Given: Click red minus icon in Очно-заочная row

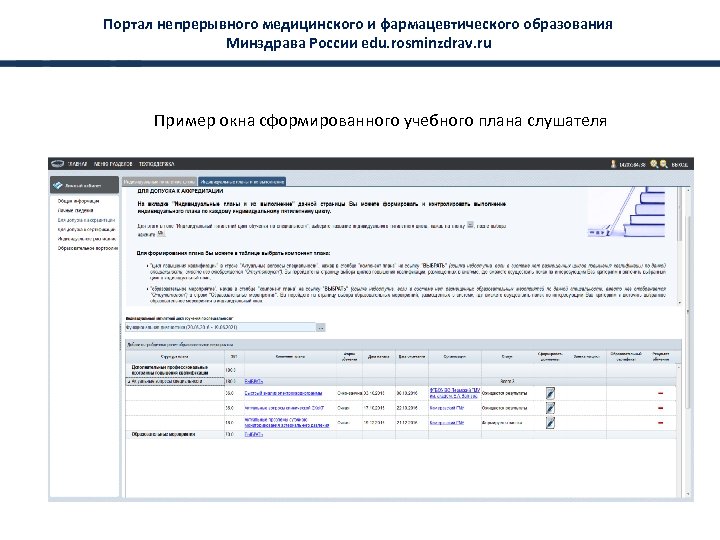Looking at the screenshot, I should [661, 393].
